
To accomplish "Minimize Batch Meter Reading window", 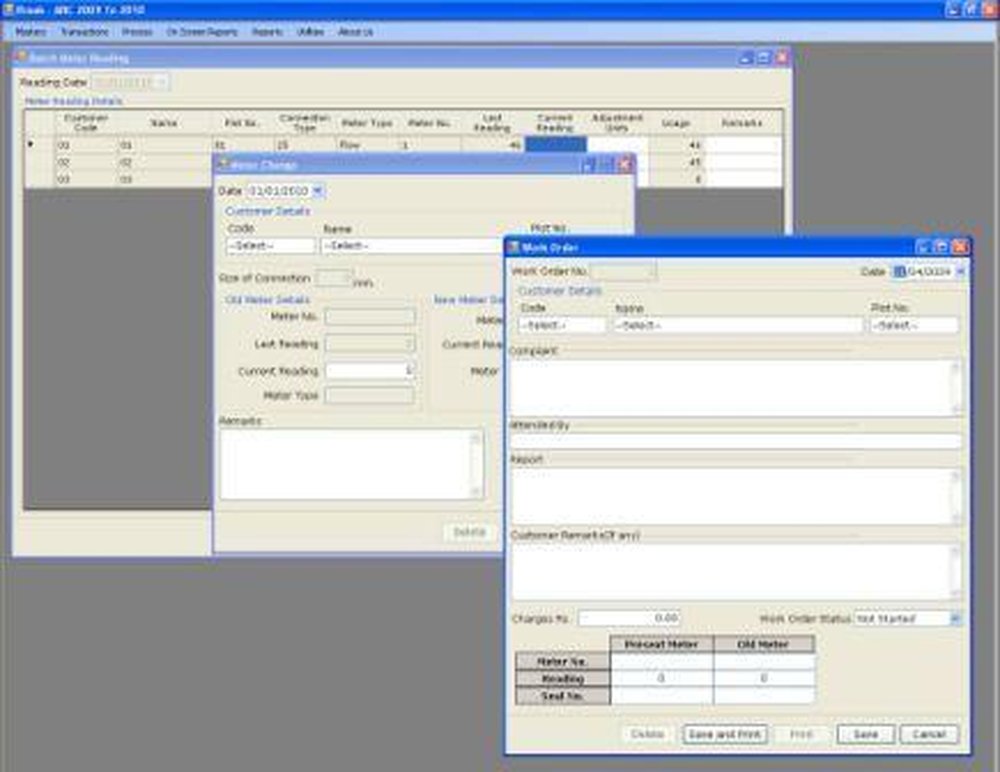I will pyautogui.click(x=746, y=58).
